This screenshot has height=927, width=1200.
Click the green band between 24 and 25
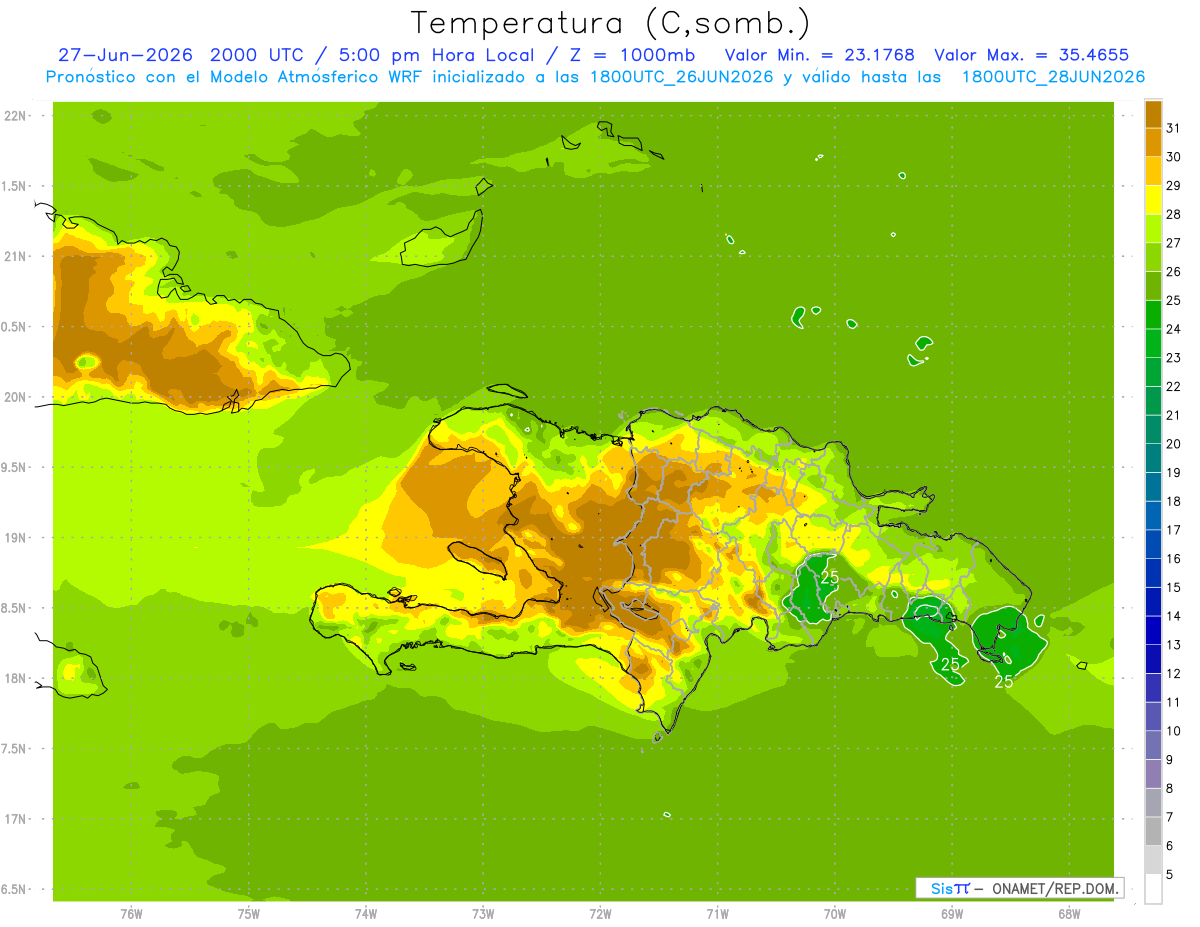(1153, 314)
